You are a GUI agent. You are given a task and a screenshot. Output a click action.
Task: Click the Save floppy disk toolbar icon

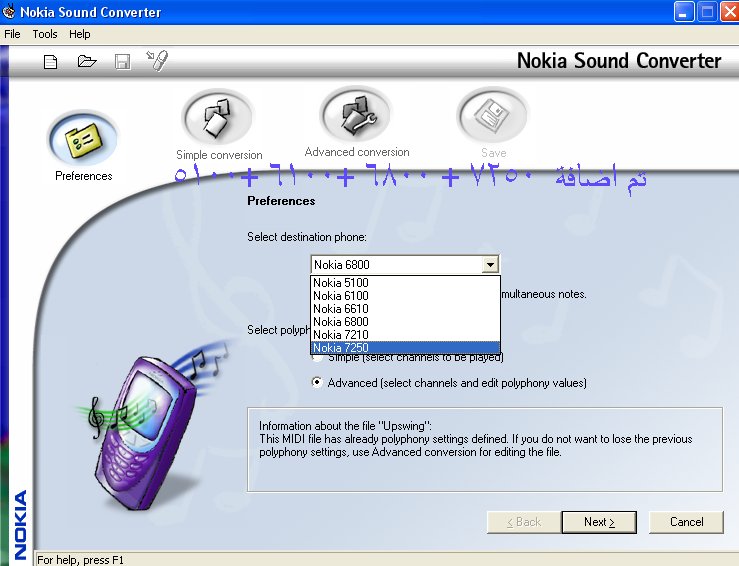click(x=123, y=62)
